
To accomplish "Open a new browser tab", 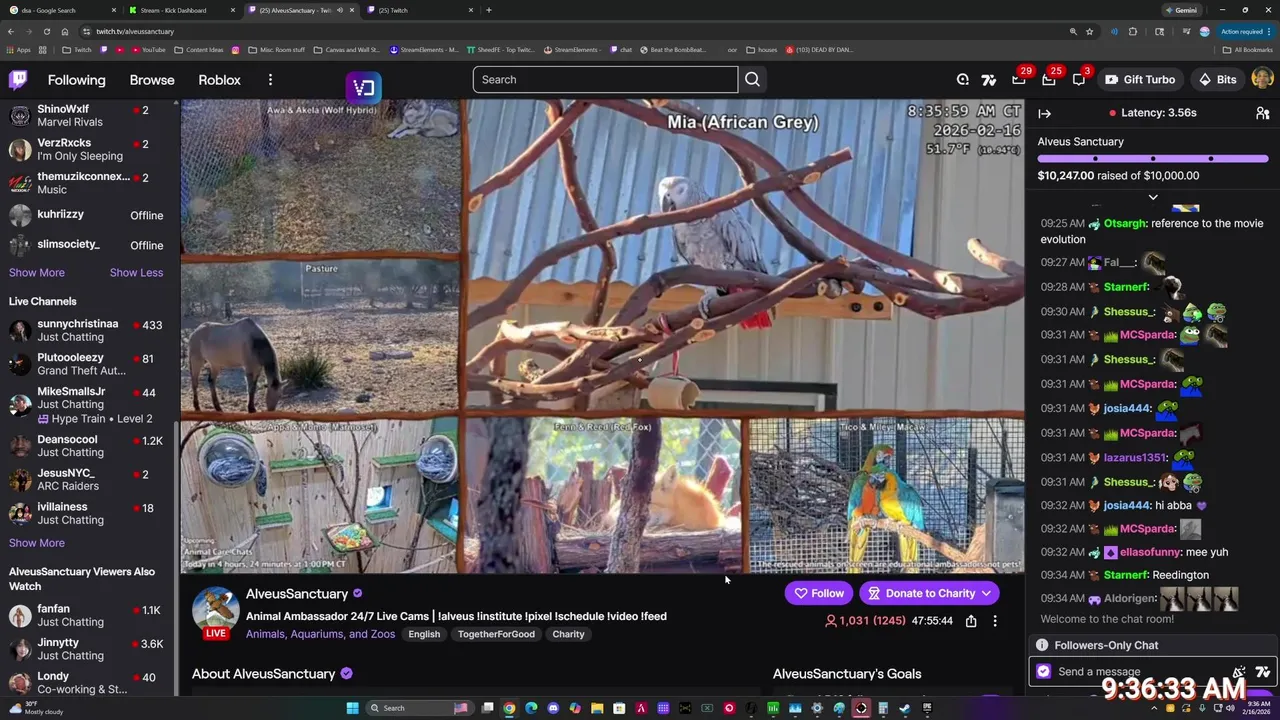I will coord(488,10).
